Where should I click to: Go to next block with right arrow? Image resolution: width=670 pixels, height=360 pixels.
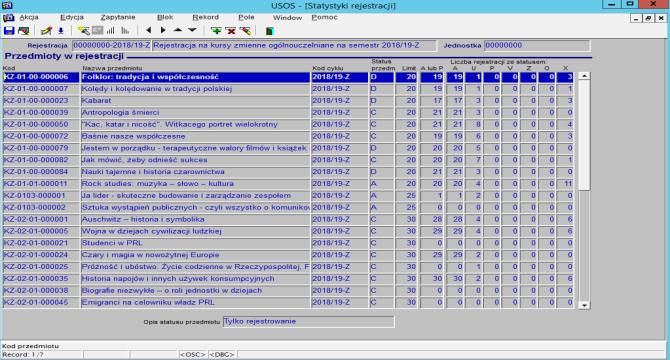tap(163, 30)
